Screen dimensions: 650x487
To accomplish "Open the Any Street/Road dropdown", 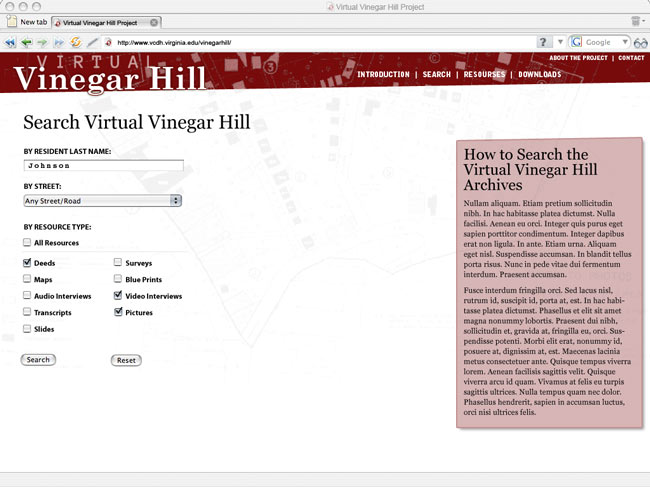I will pyautogui.click(x=102, y=201).
